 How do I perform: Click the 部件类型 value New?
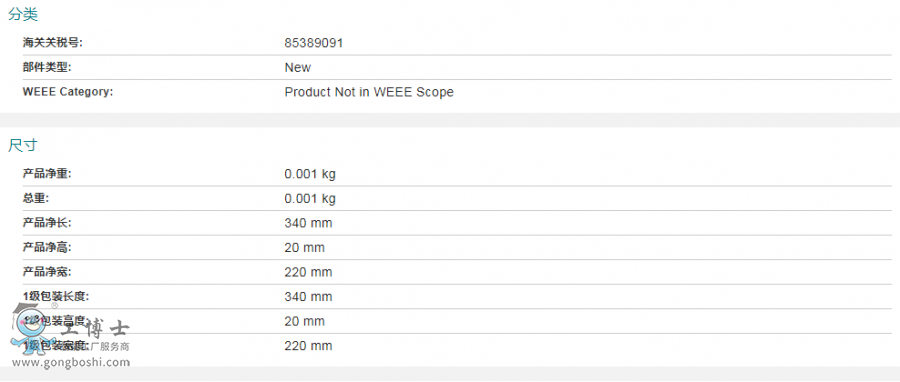pyautogui.click(x=297, y=68)
